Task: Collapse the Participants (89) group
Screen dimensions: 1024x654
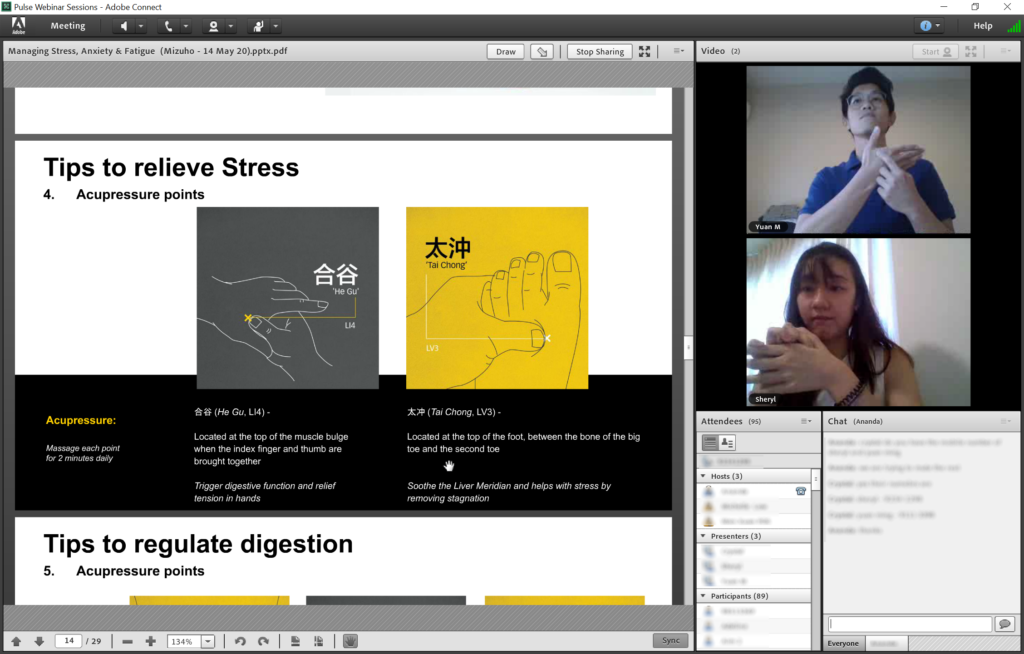Action: (703, 595)
